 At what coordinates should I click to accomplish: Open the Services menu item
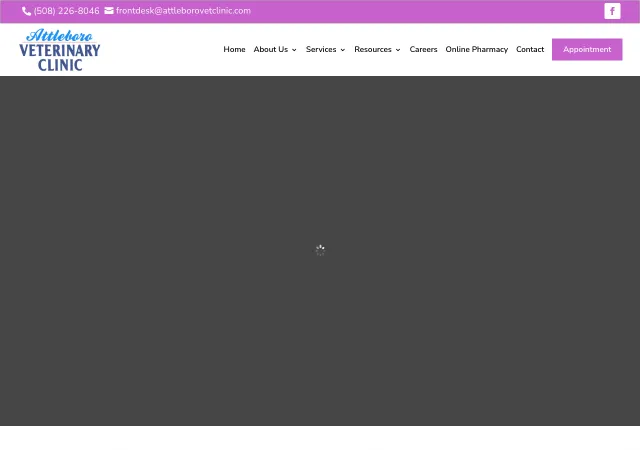pyautogui.click(x=321, y=49)
